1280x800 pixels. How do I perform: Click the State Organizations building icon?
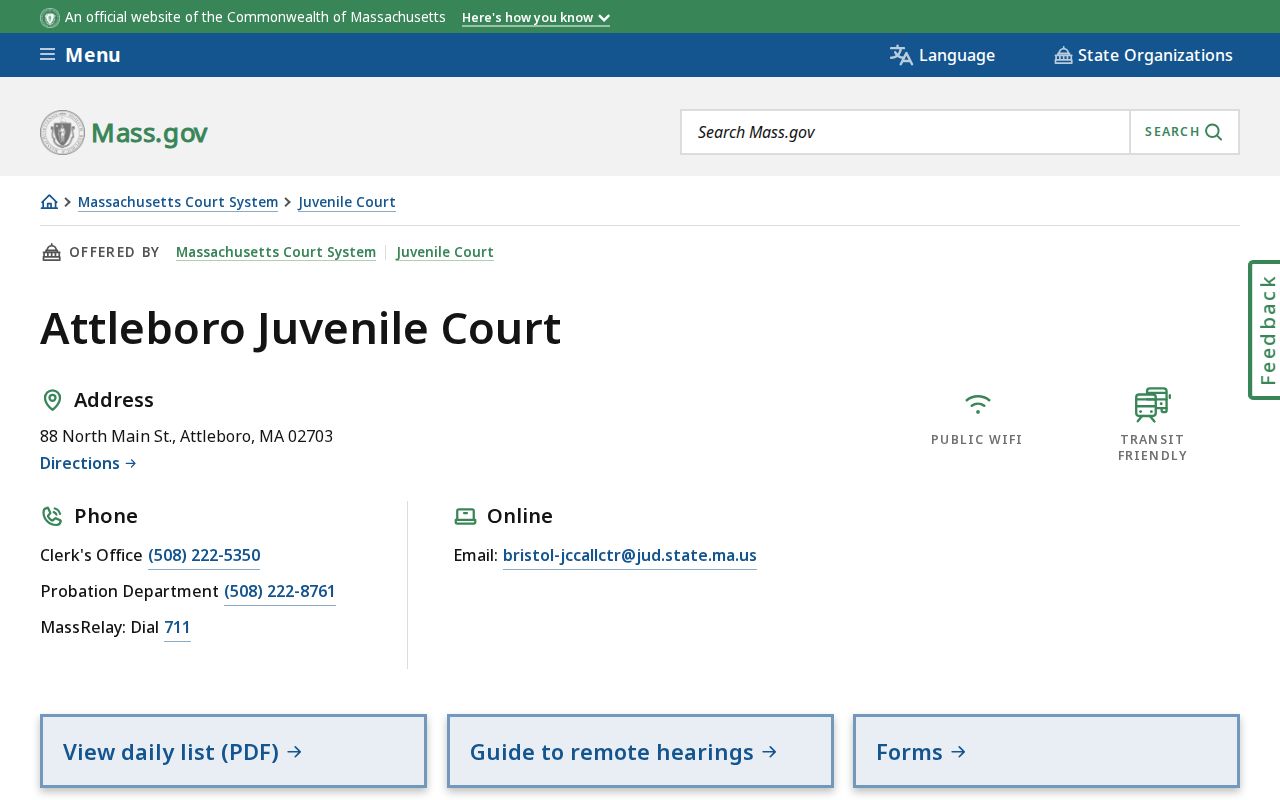(1063, 55)
